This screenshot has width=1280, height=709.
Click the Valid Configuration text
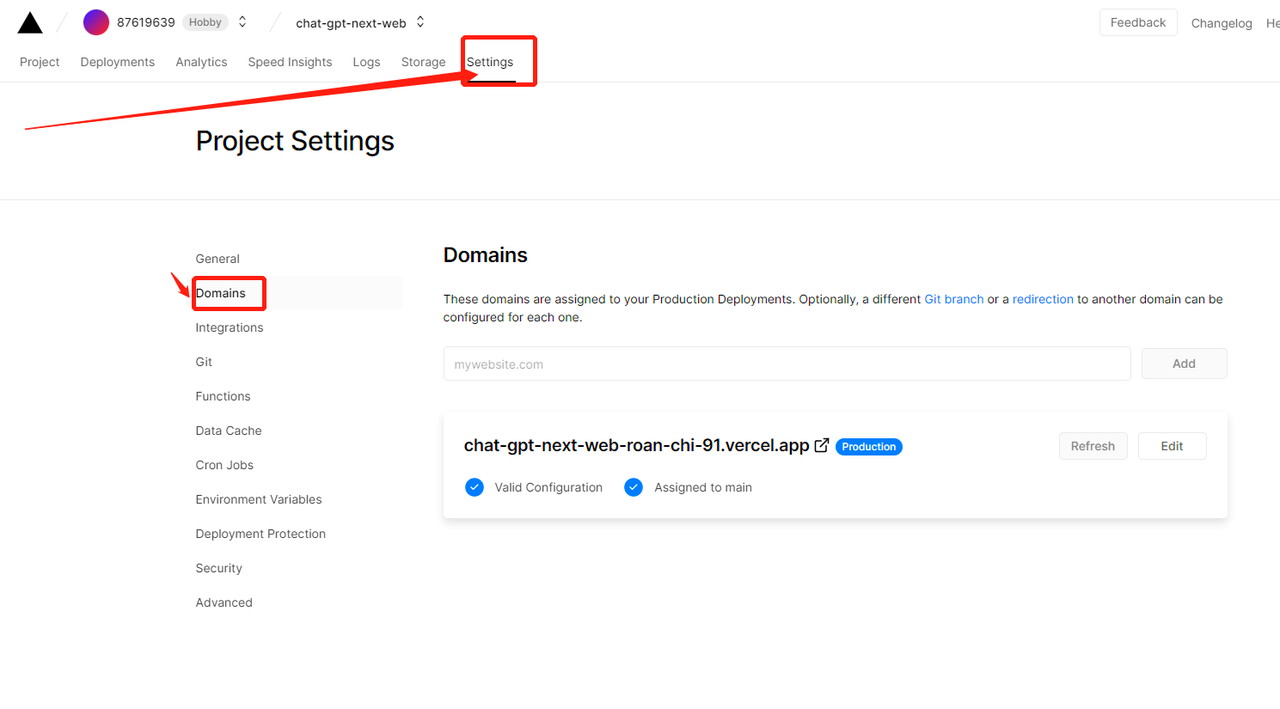[548, 488]
